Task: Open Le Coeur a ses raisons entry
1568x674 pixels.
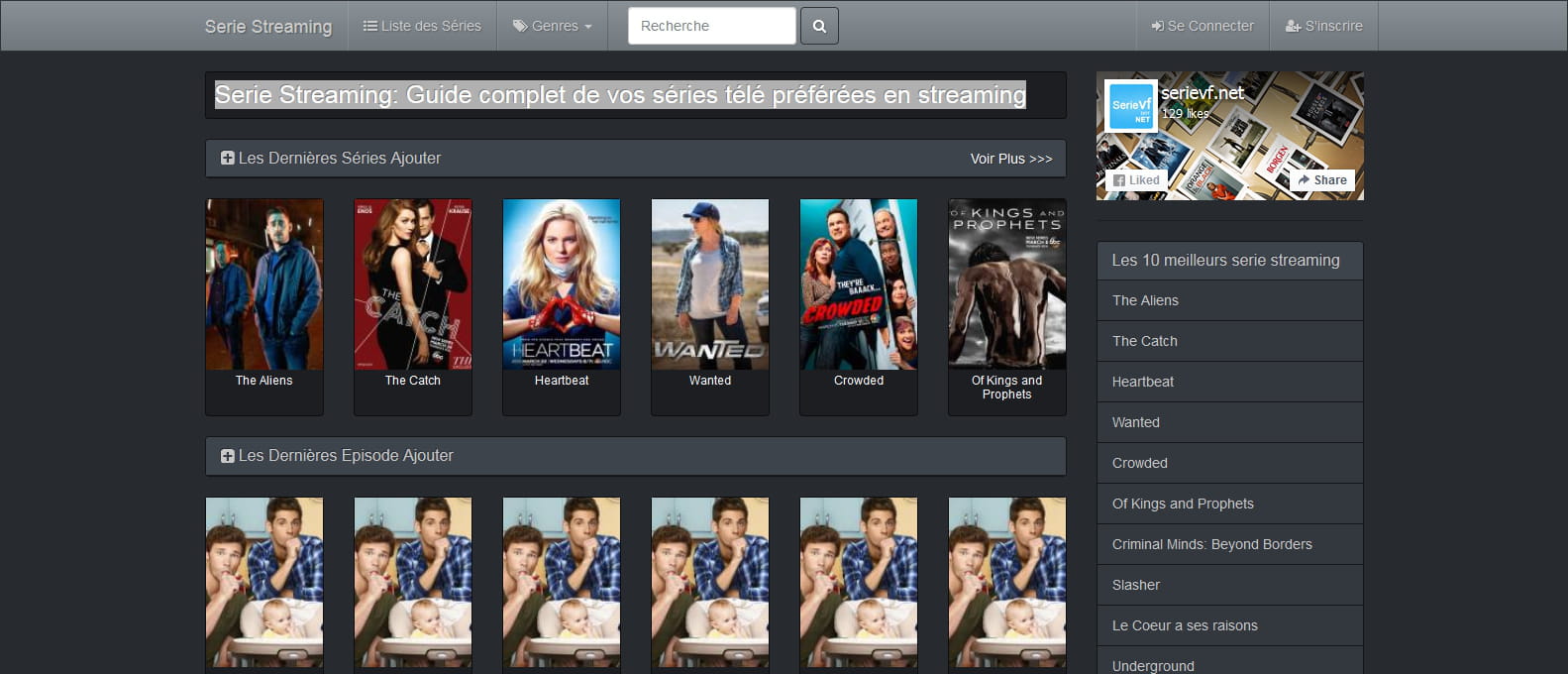Action: pyautogui.click(x=1230, y=625)
